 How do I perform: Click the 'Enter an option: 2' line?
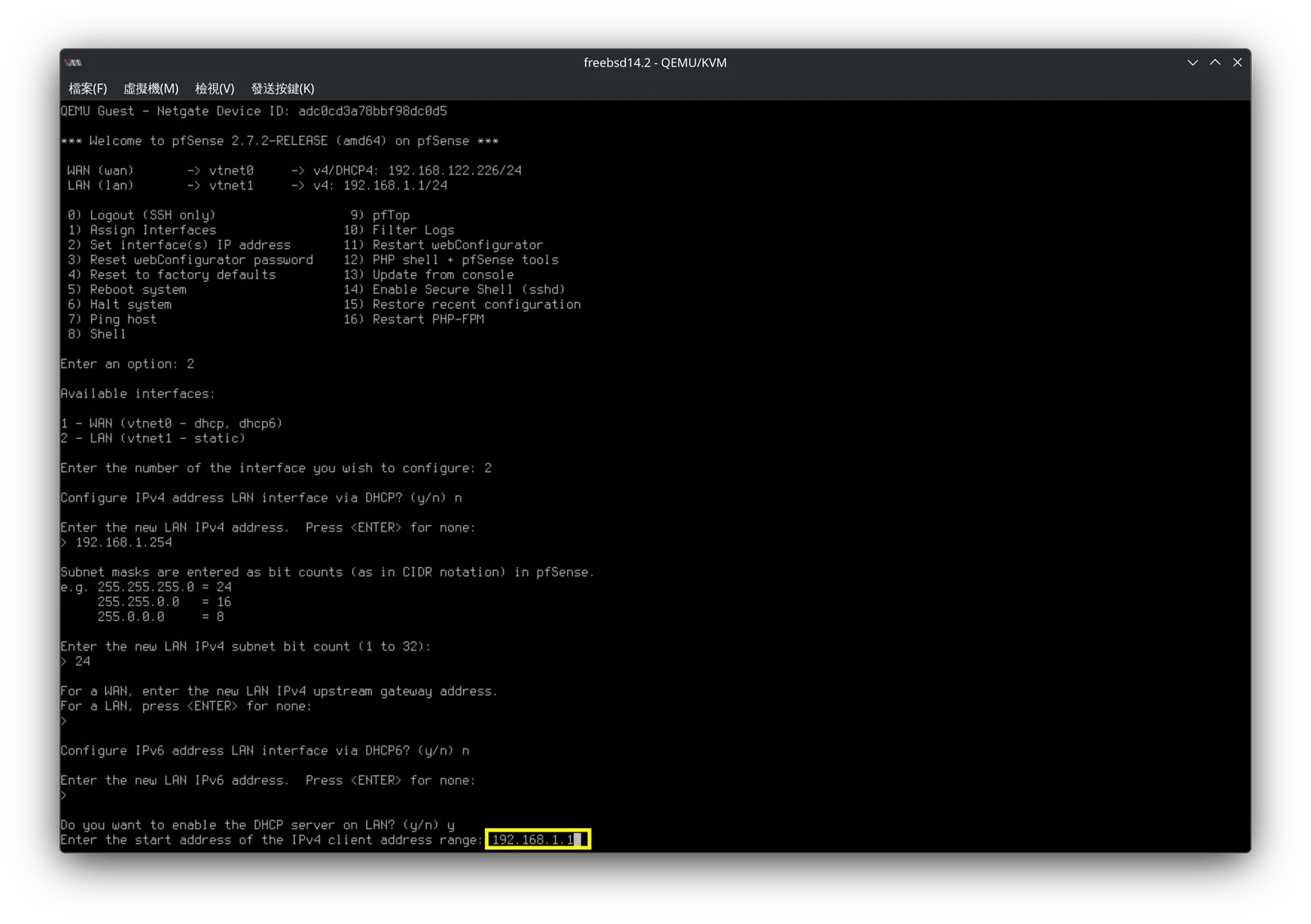[127, 364]
